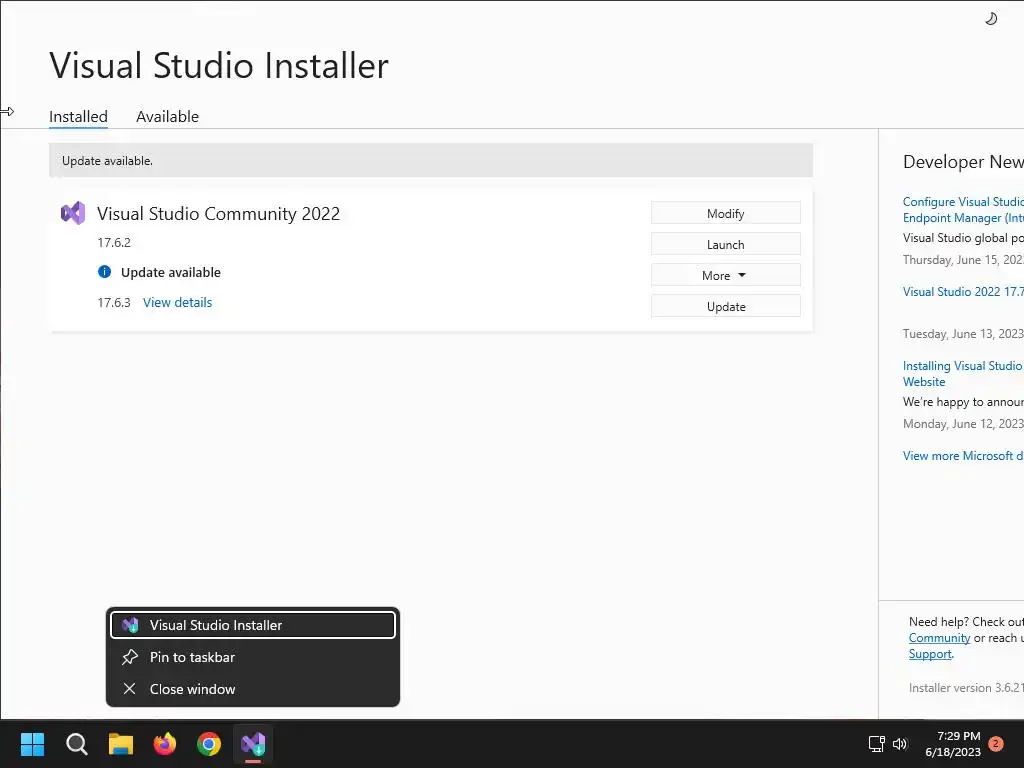The height and width of the screenshot is (768, 1024).
Task: Open Windows Start menu
Action: click(x=32, y=744)
